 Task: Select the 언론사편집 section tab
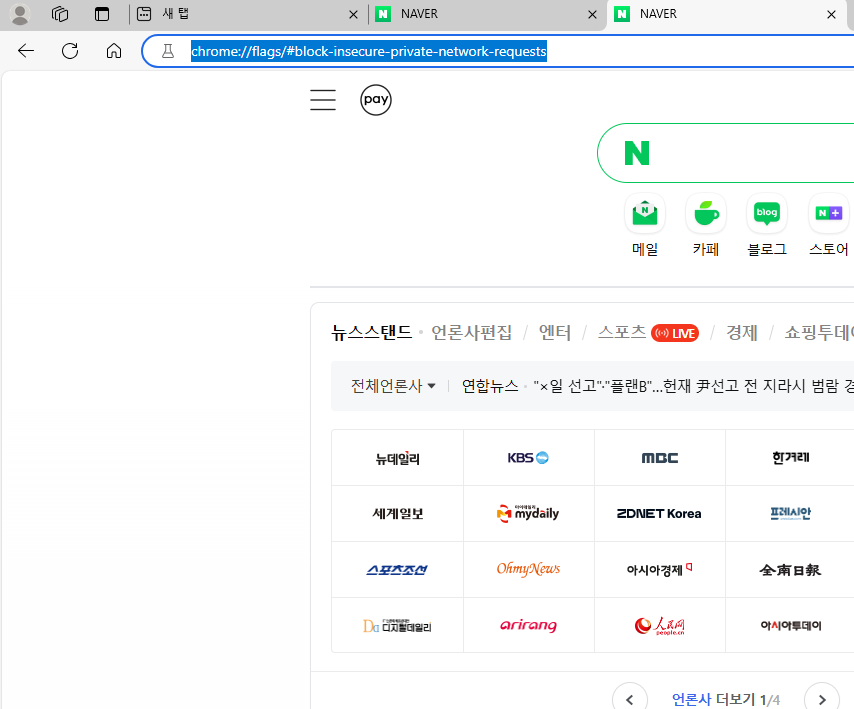(x=471, y=332)
